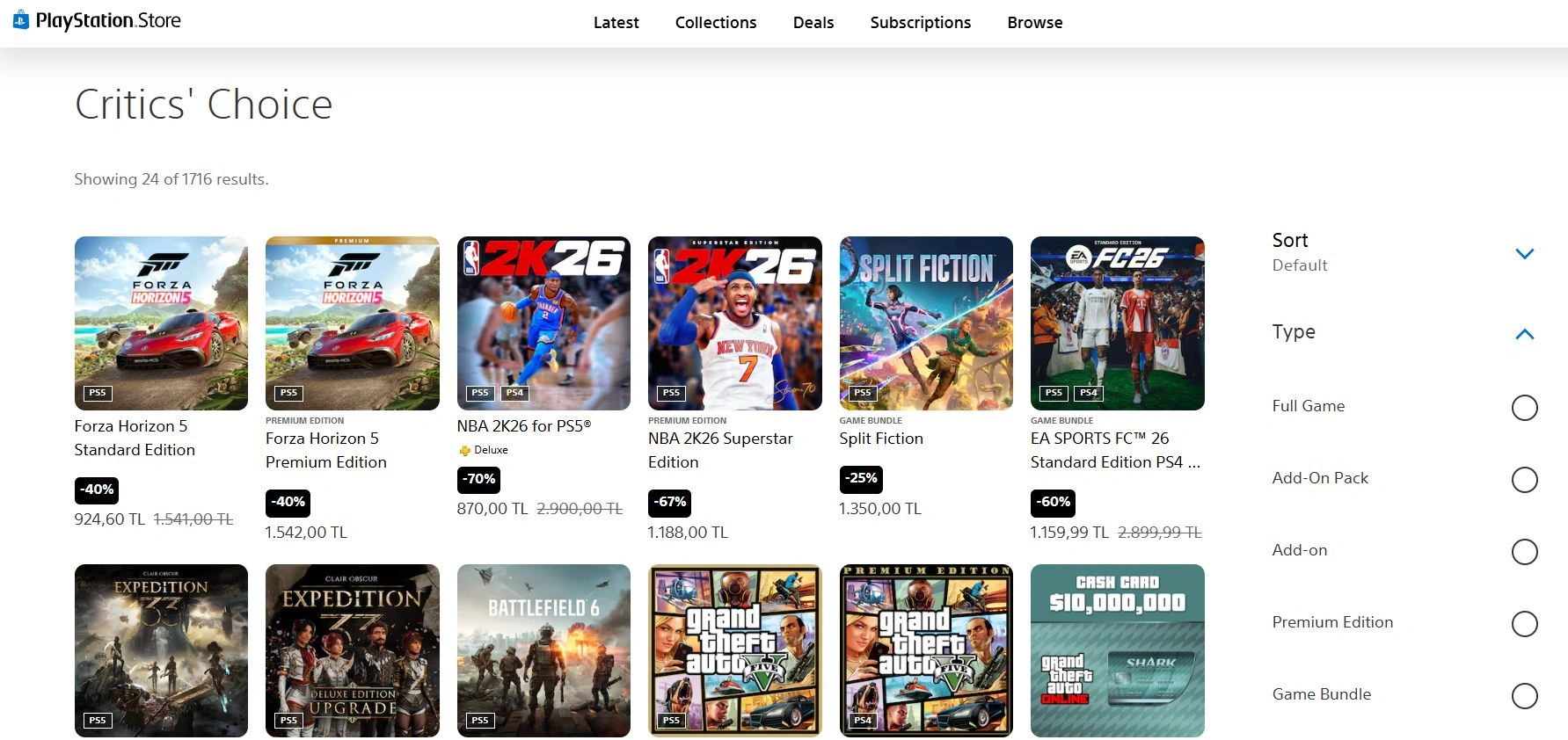
Task: Go to the Collections tab
Action: (715, 23)
